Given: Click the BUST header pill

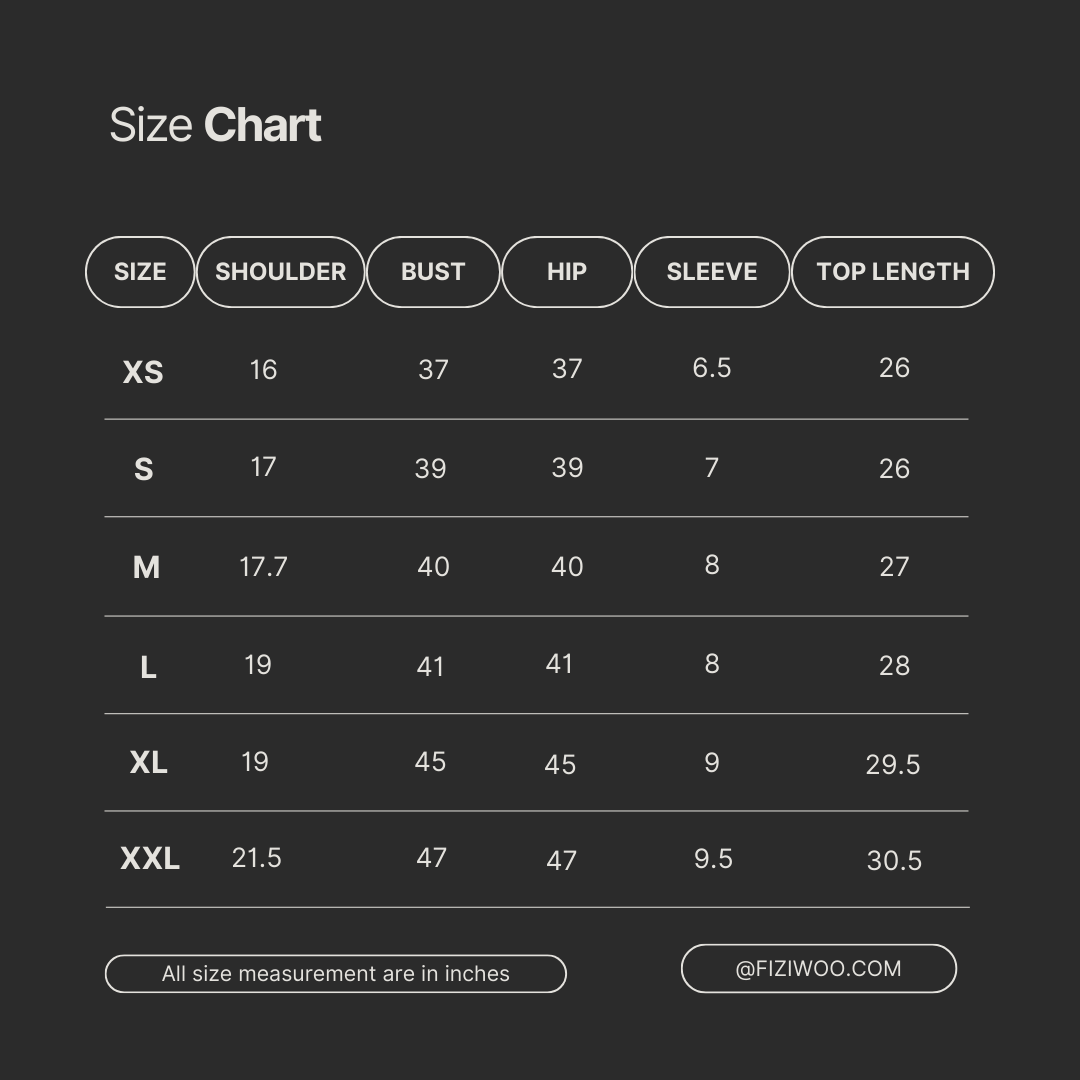Looking at the screenshot, I should click(433, 272).
